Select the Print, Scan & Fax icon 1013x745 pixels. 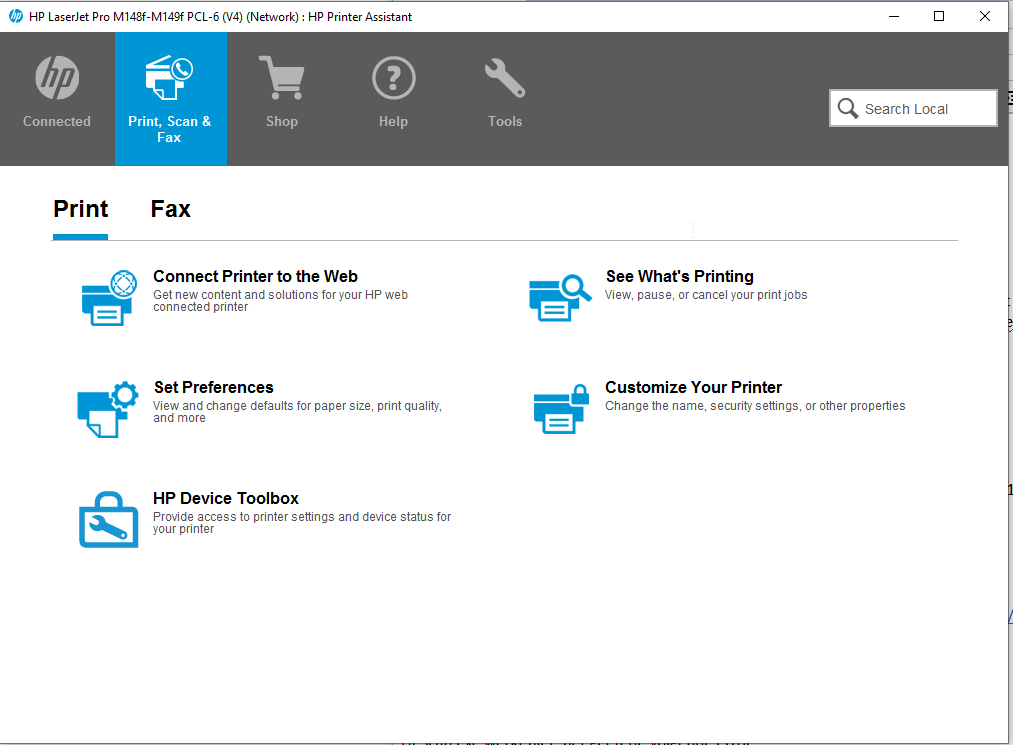pos(170,77)
